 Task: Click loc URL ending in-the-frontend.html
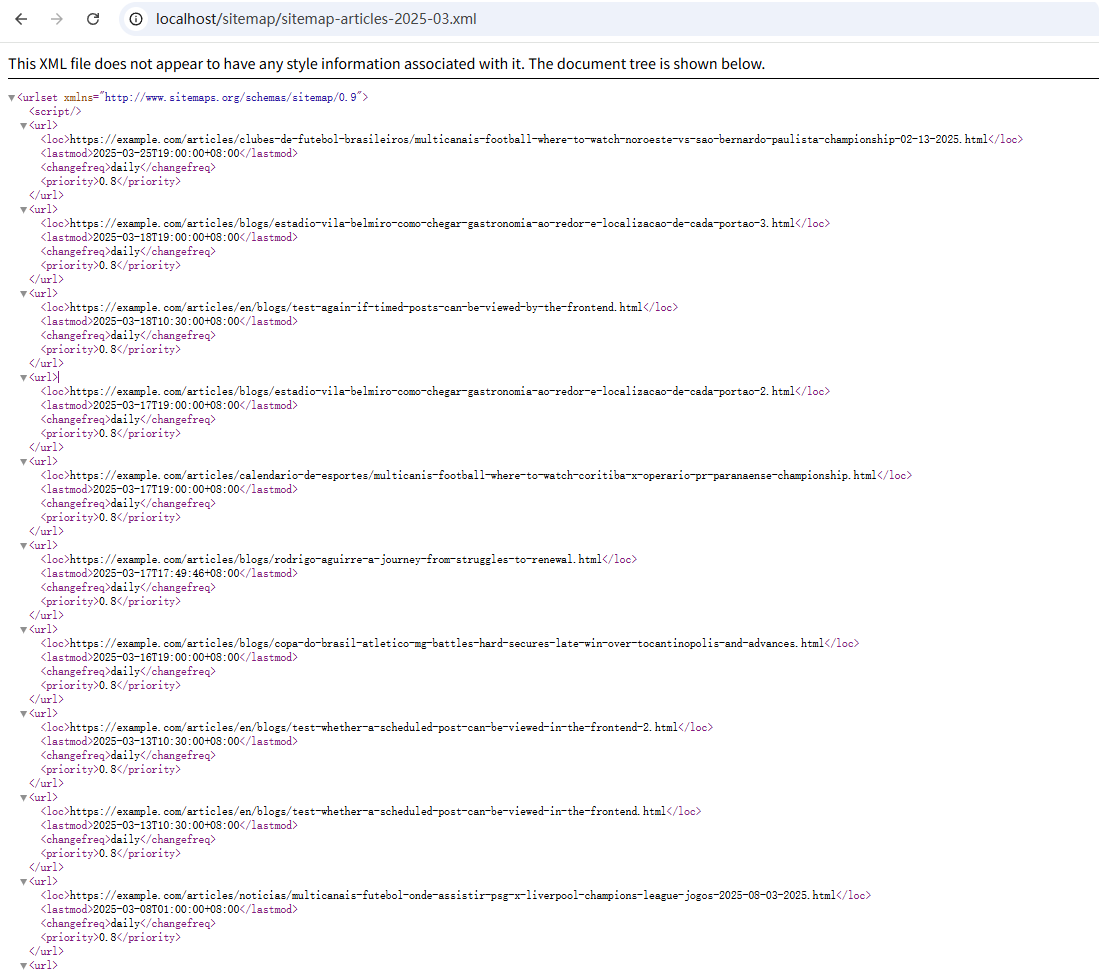click(x=368, y=812)
